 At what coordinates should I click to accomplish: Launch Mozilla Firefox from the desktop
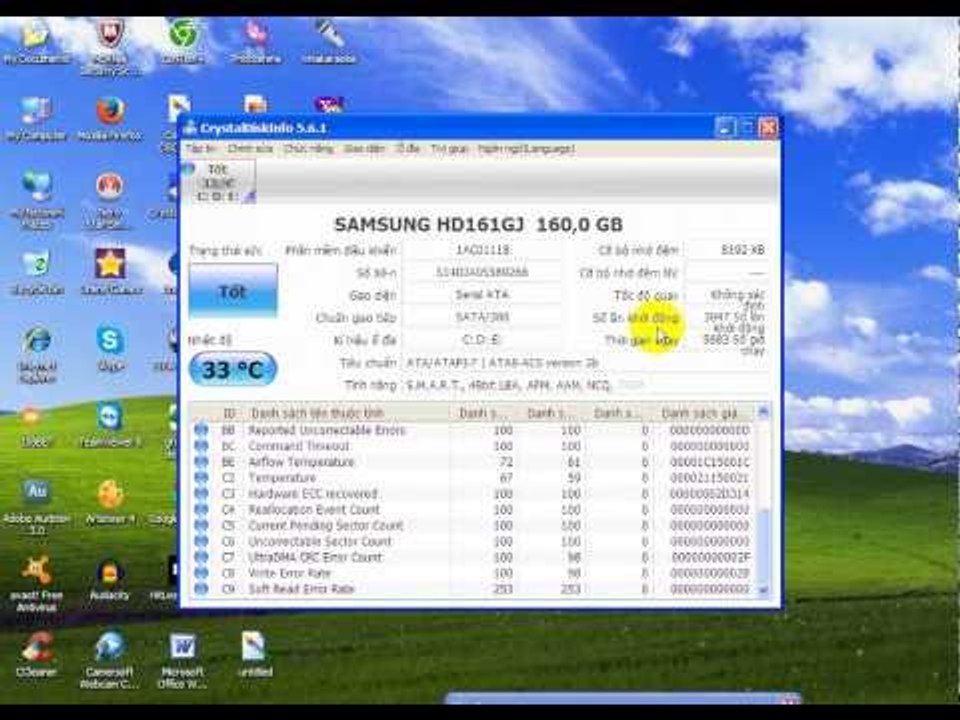pyautogui.click(x=110, y=118)
